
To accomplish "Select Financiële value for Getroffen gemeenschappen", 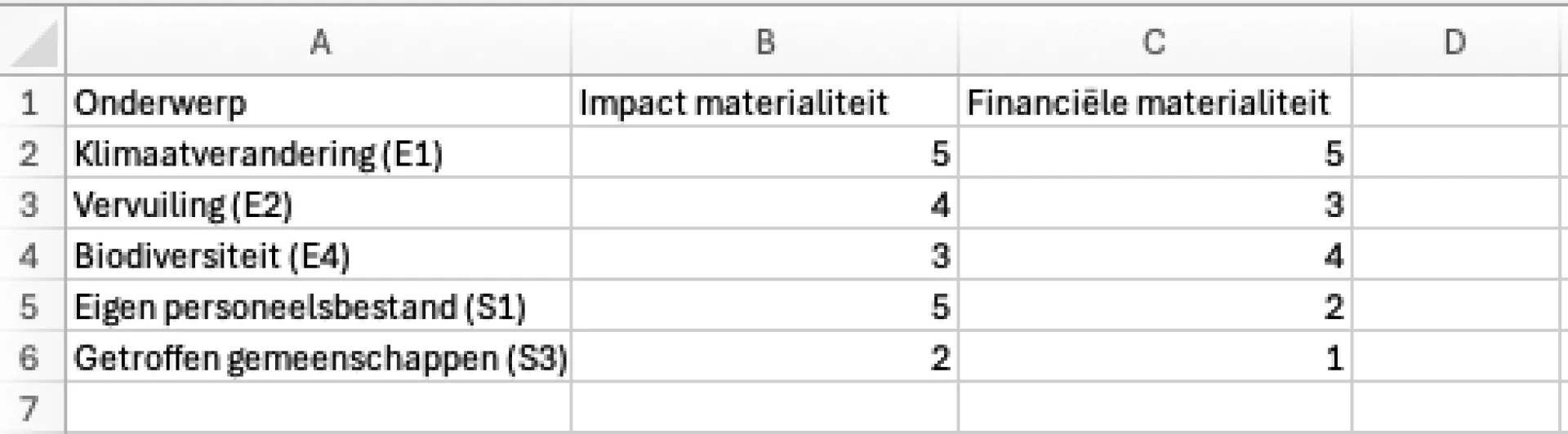I will (1154, 358).
